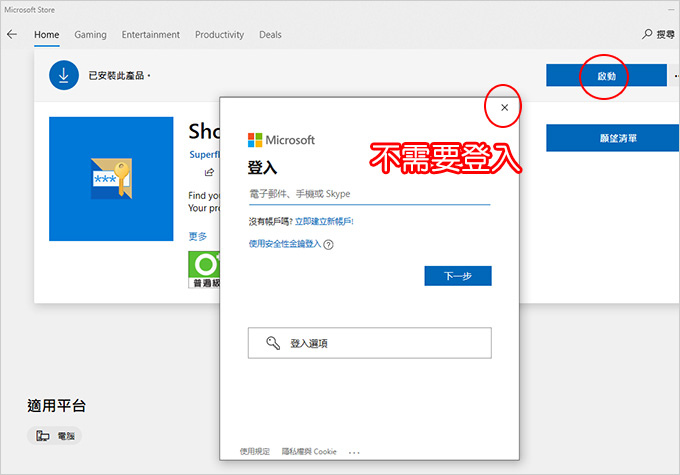This screenshot has height=475, width=680.
Task: Click the 電腦 platform chip
Action: click(x=54, y=436)
